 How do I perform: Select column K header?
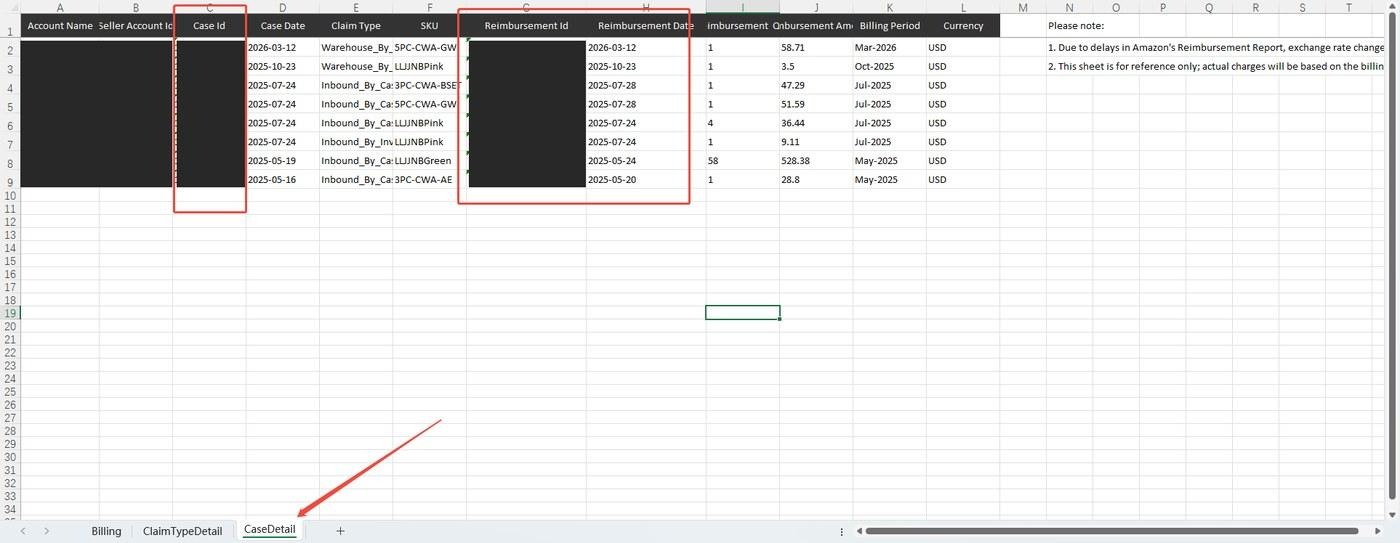889,7
